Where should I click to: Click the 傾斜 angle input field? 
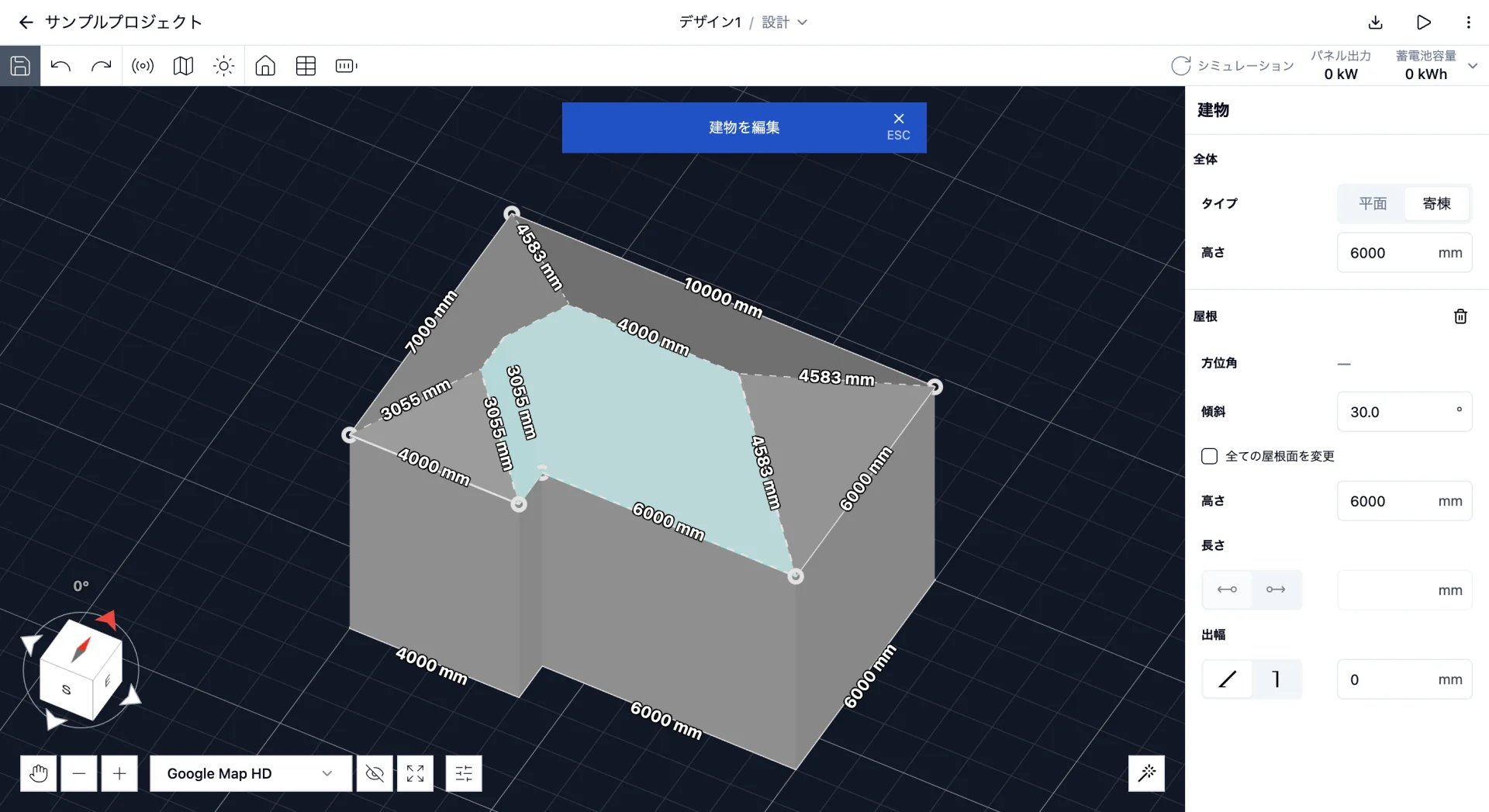point(1404,412)
